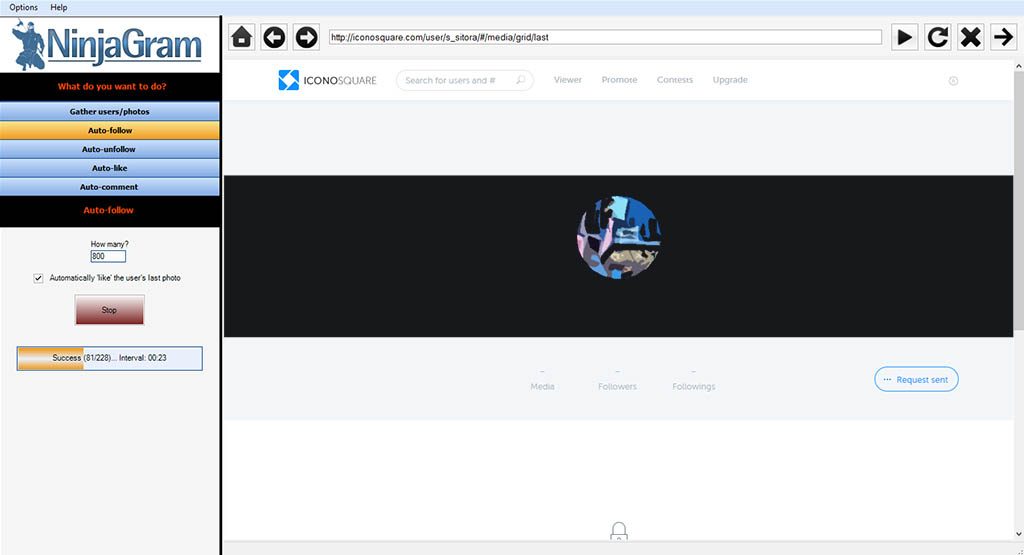Screen dimensions: 1024x555
Task: Open the Contests link in Iconosquare
Action: click(674, 80)
